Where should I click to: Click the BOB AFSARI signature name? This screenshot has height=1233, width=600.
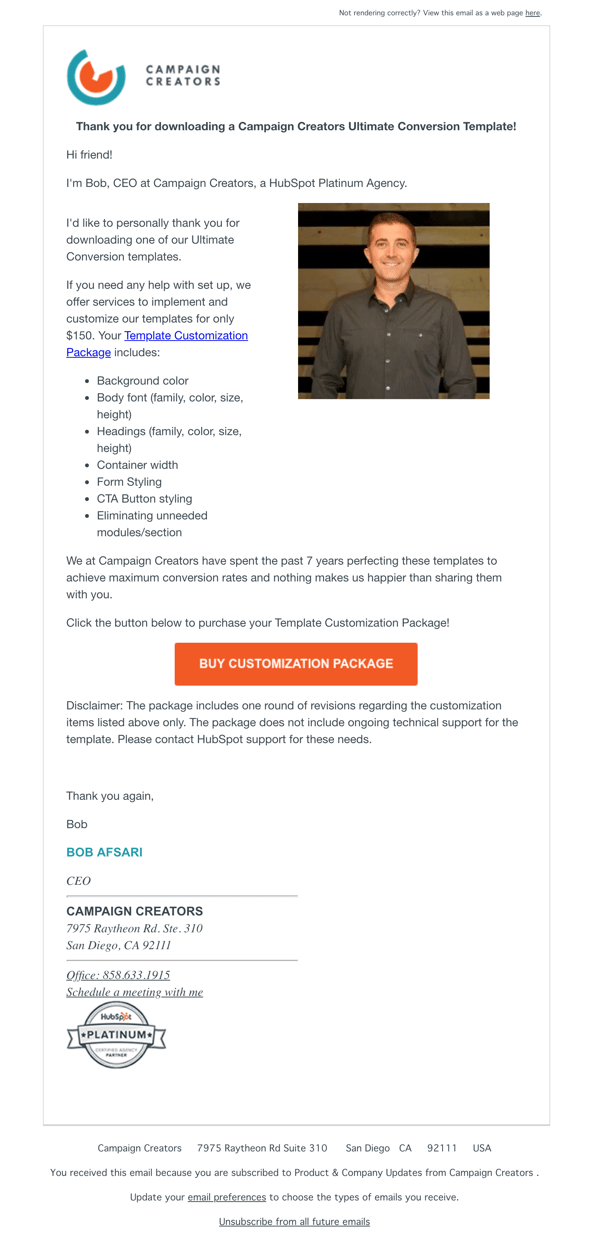[104, 852]
